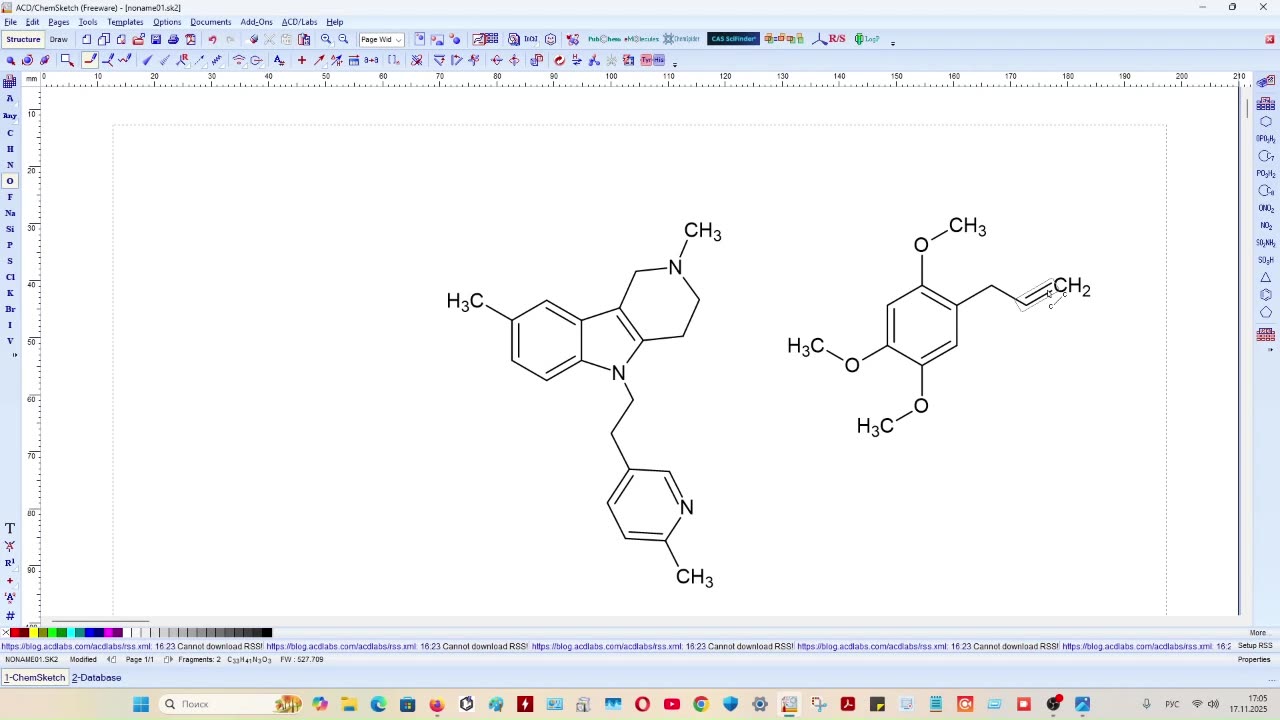Select the Hydrogen atom button

[10, 149]
